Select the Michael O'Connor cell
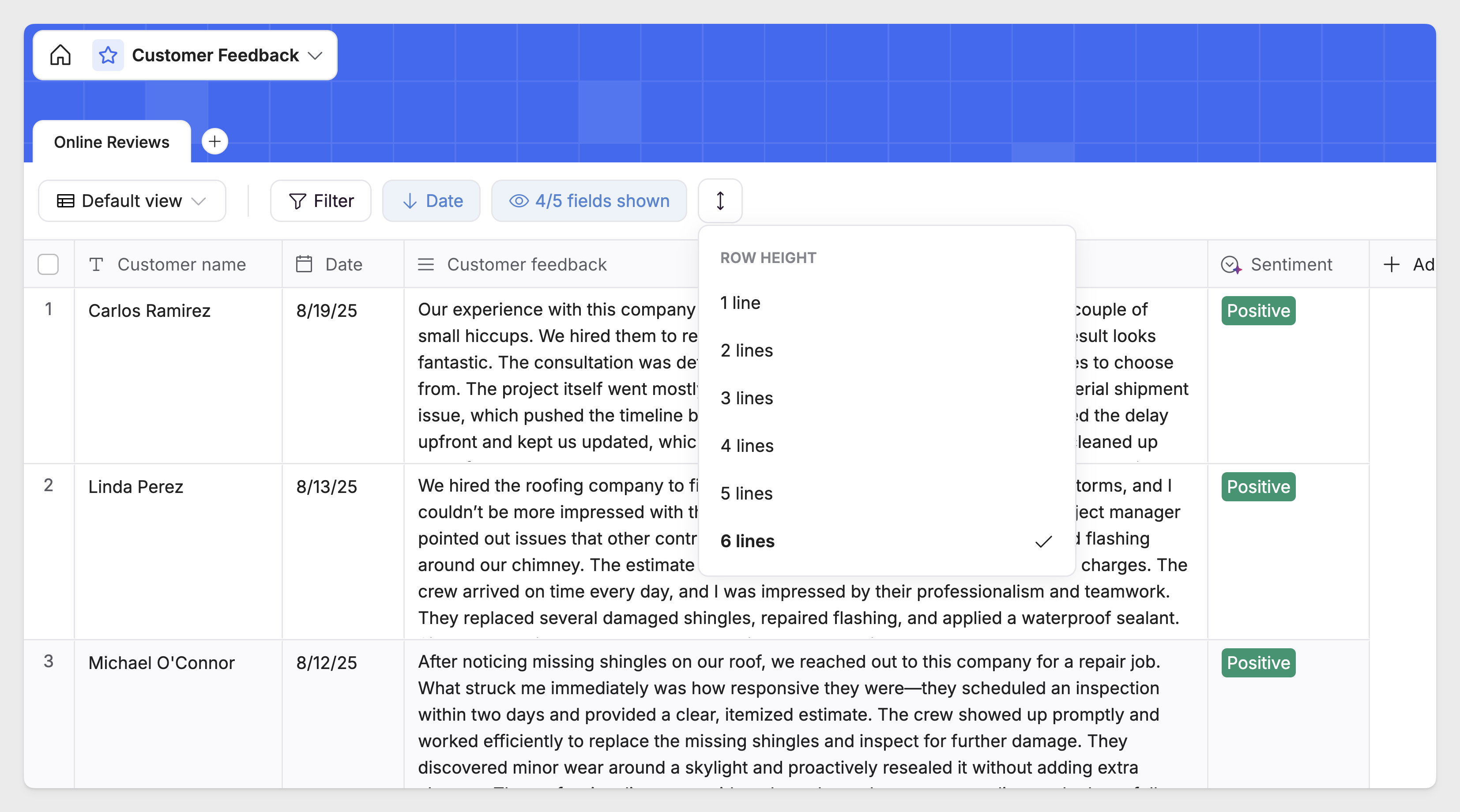Image resolution: width=1460 pixels, height=812 pixels. 178,714
